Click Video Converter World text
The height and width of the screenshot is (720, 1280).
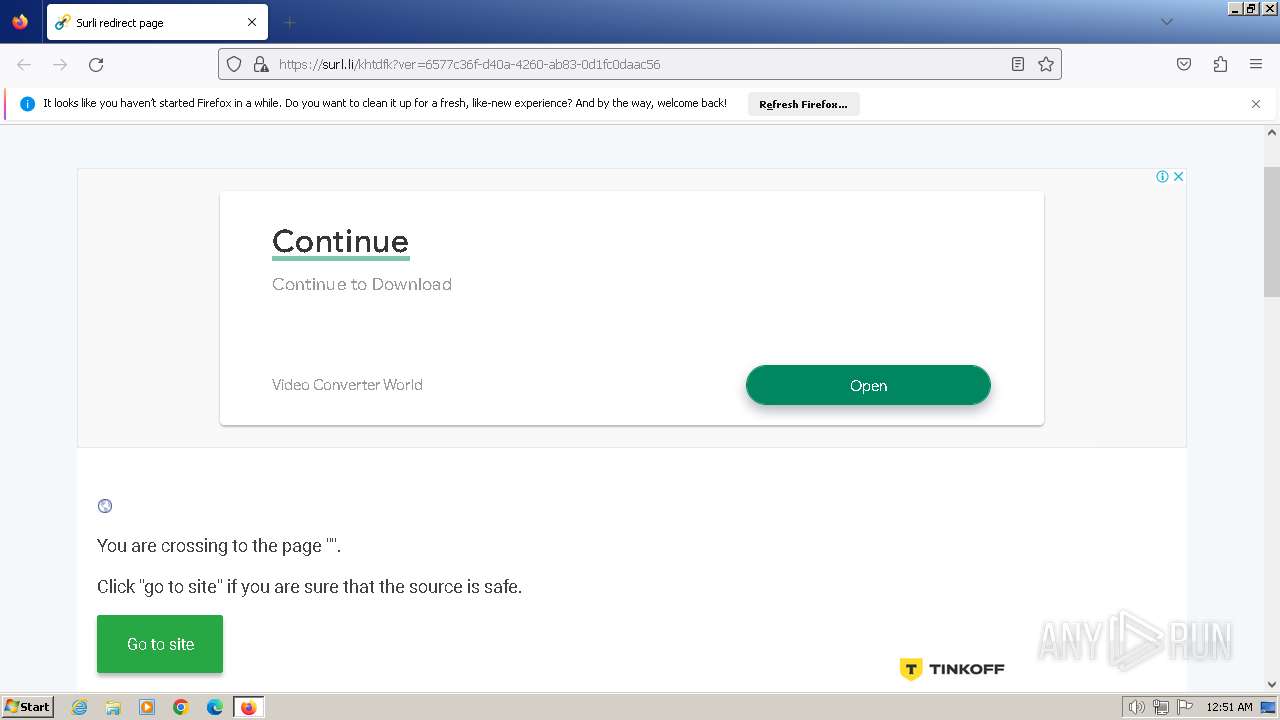347,385
